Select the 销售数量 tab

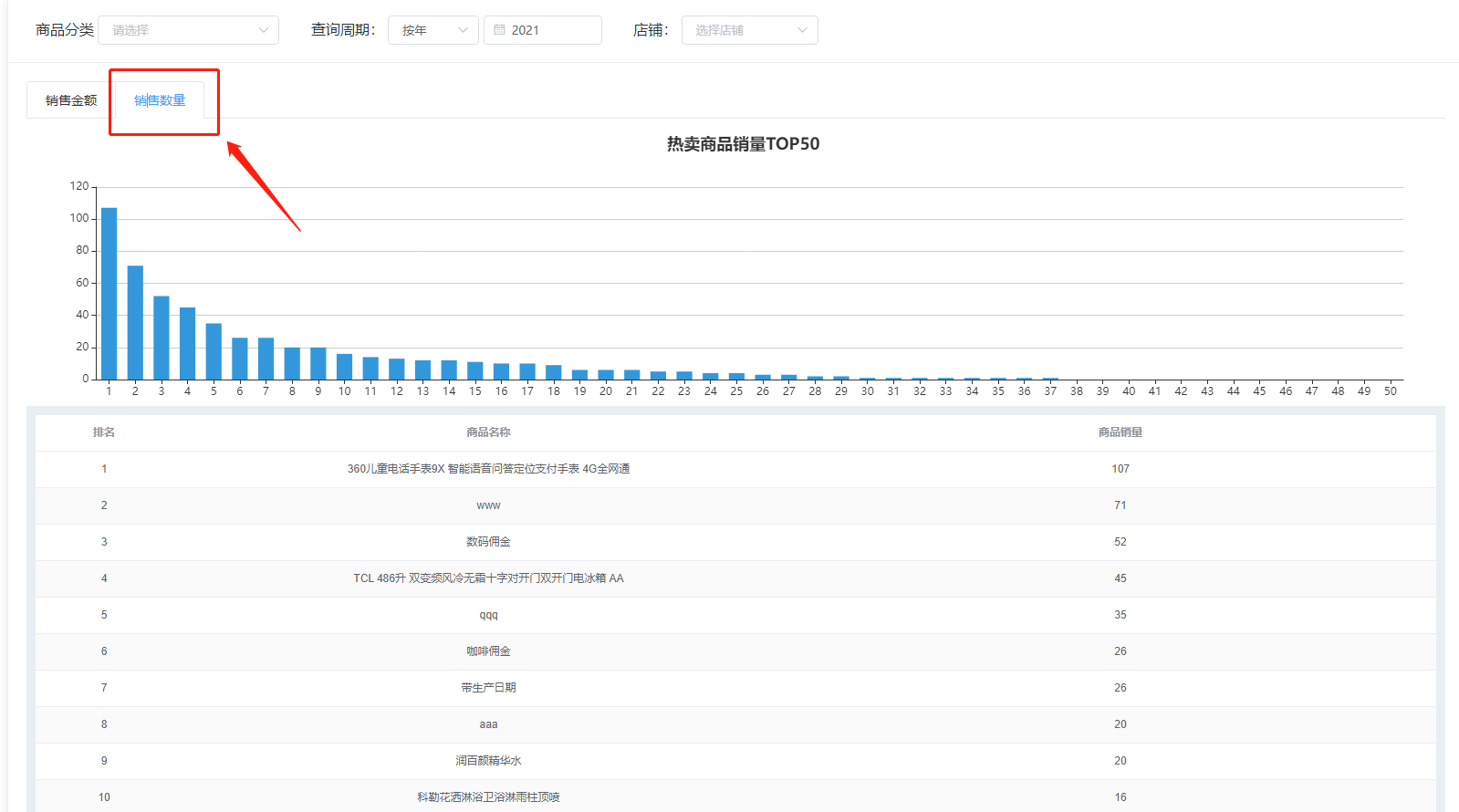pos(160,100)
